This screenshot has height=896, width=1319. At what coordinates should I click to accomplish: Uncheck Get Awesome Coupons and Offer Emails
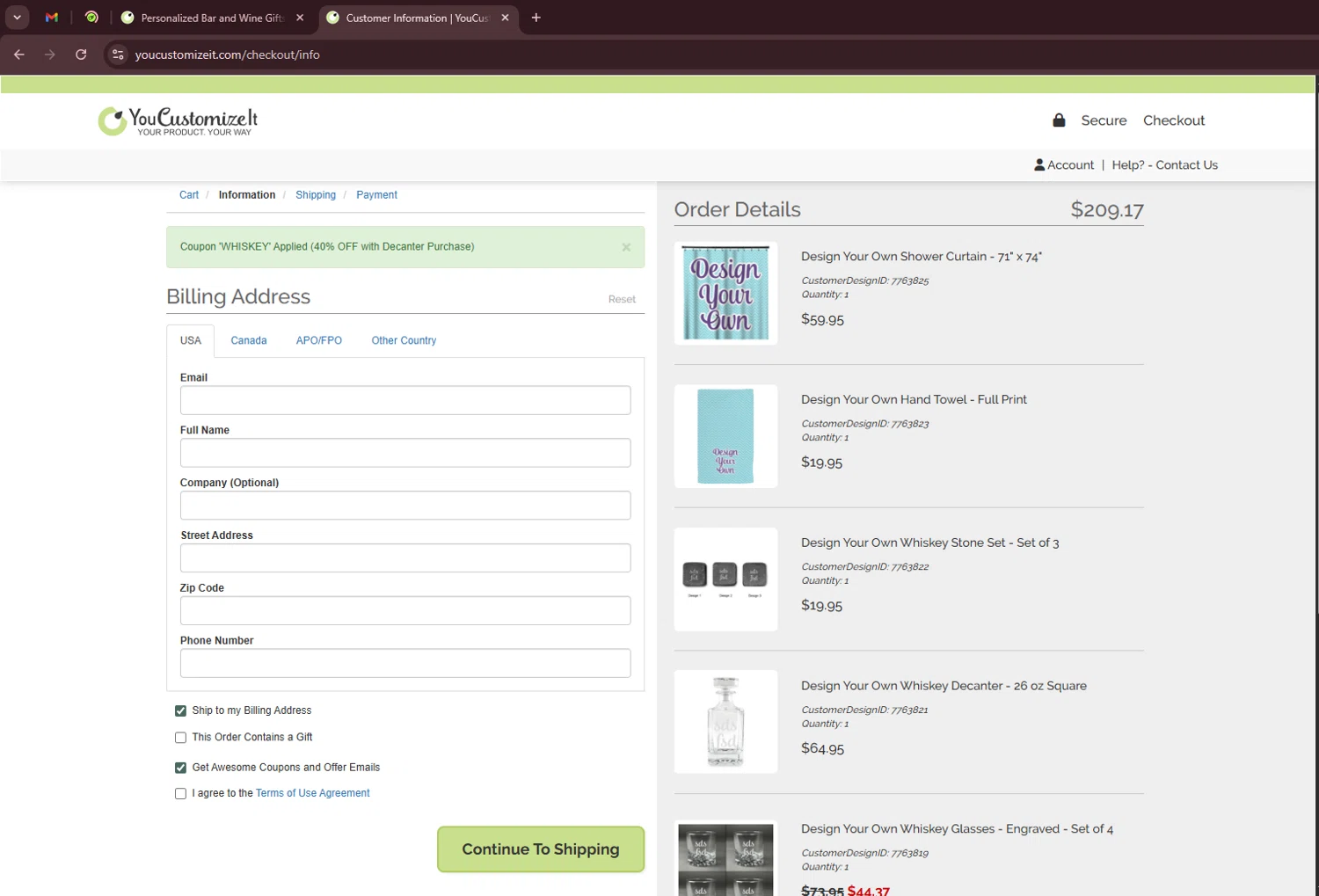click(180, 768)
